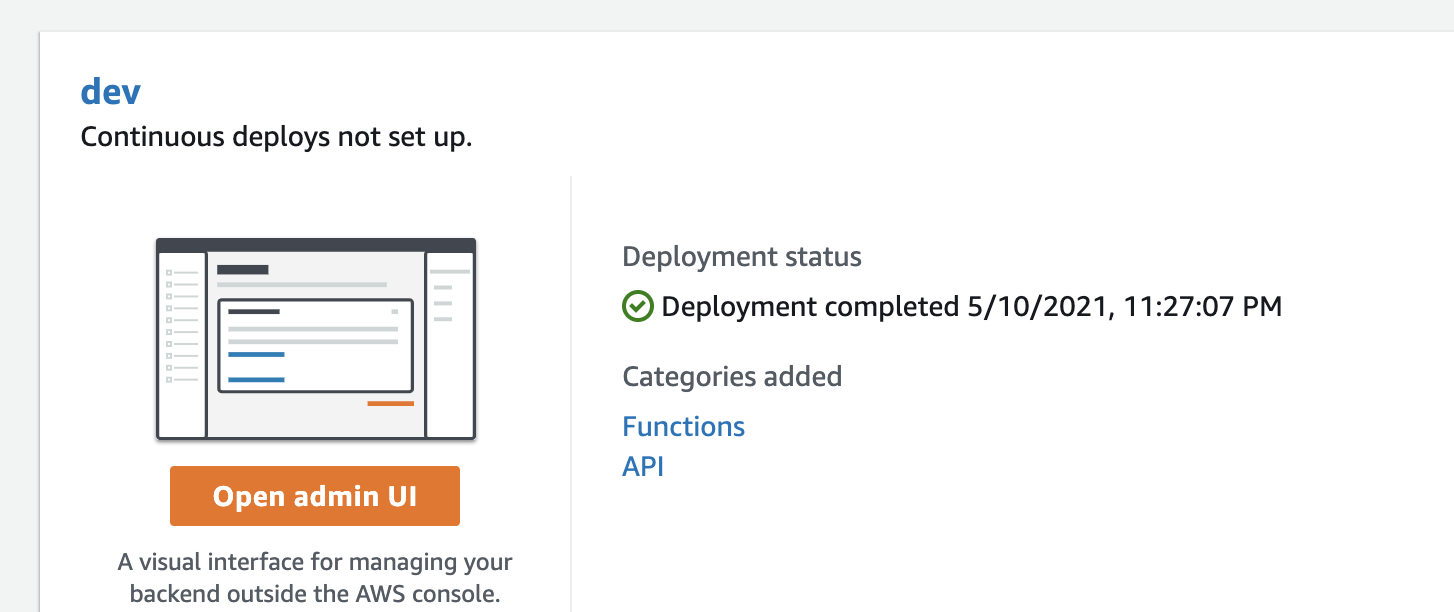Click the dev environment title heading
The image size is (1454, 612).
click(112, 91)
